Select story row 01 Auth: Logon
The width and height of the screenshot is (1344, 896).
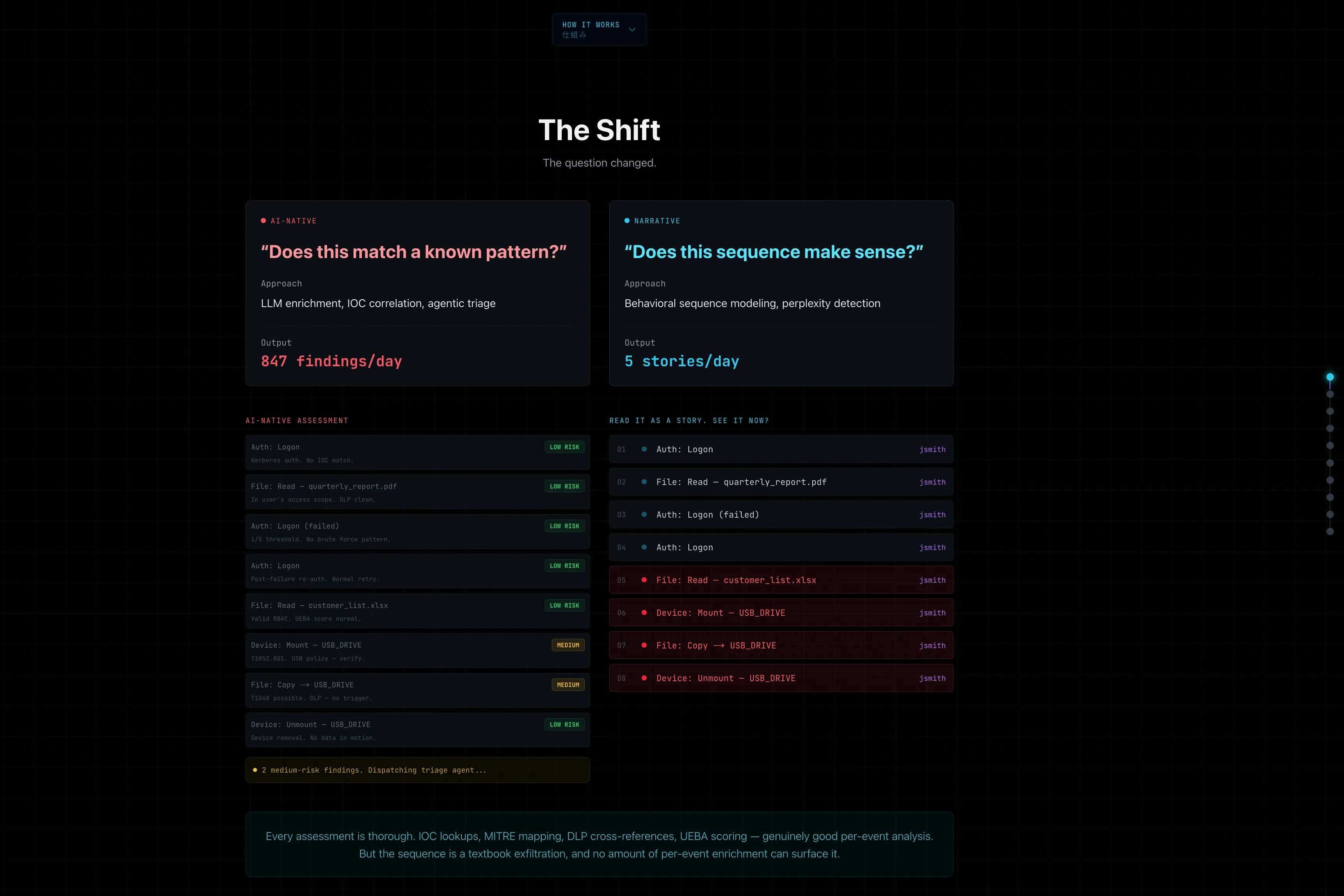(x=781, y=449)
